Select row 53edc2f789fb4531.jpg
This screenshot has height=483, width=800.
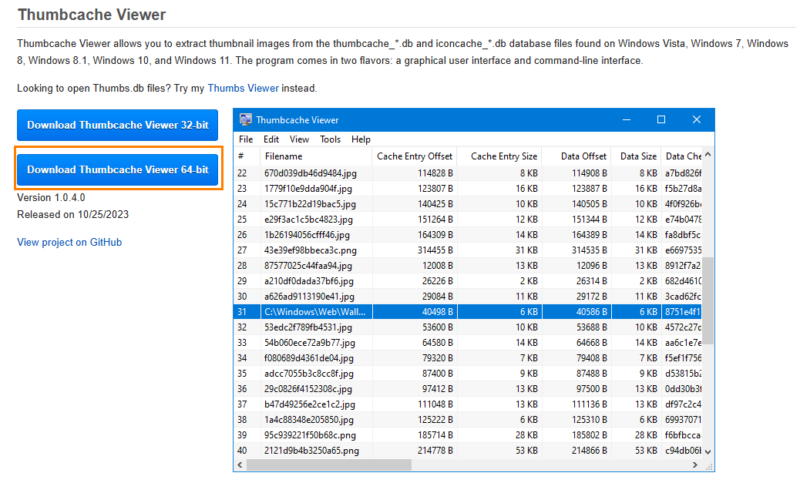click(x=468, y=327)
